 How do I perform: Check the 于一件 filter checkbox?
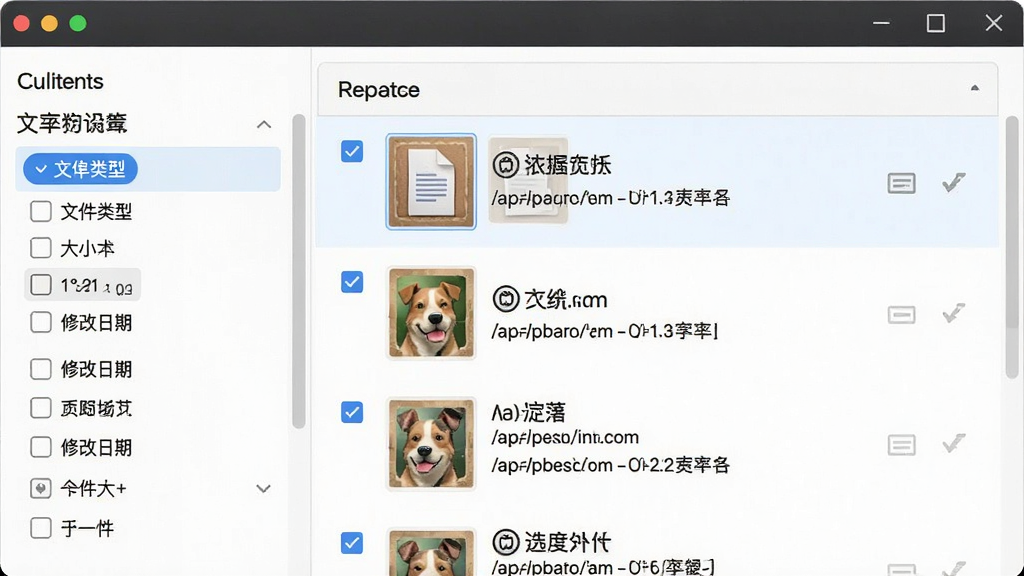click(40, 528)
